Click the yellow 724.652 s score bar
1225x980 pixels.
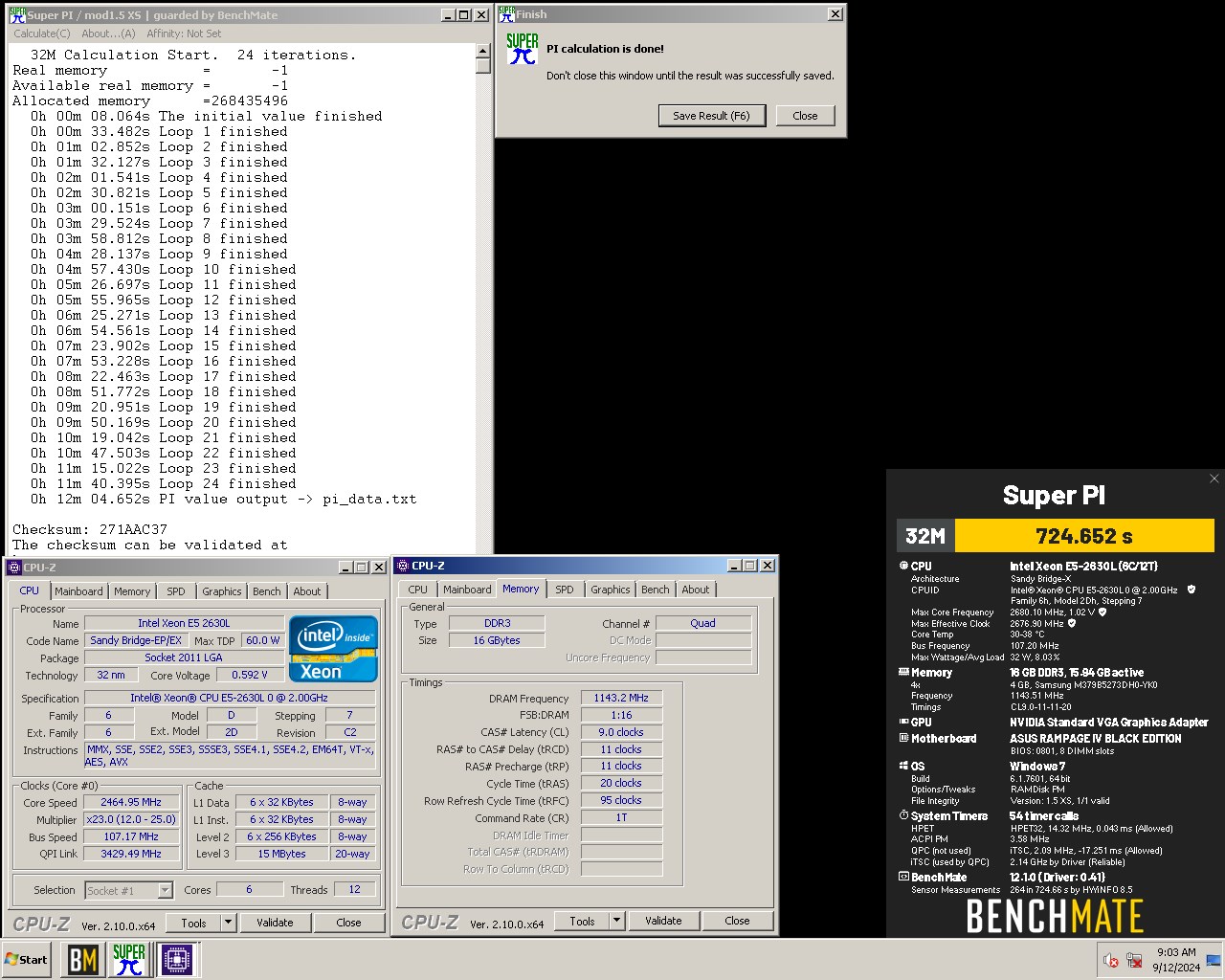[1084, 535]
